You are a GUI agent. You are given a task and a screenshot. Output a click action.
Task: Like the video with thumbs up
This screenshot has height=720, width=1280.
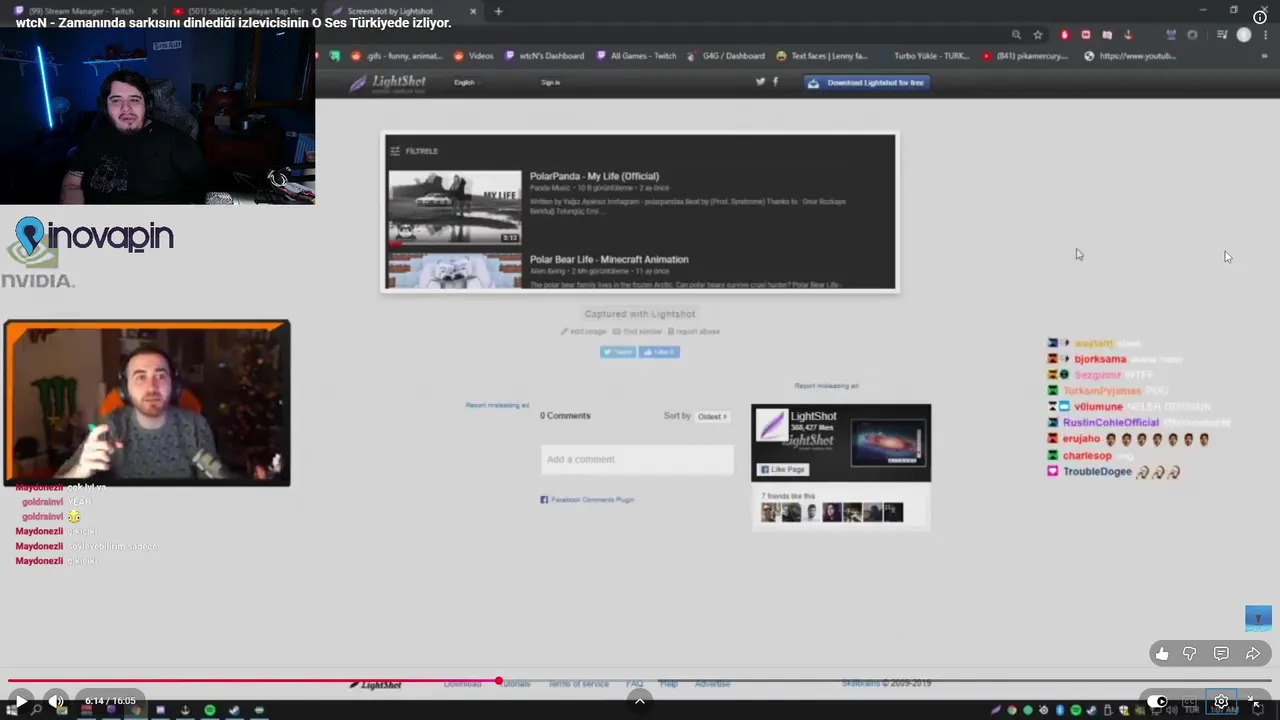pos(1162,654)
